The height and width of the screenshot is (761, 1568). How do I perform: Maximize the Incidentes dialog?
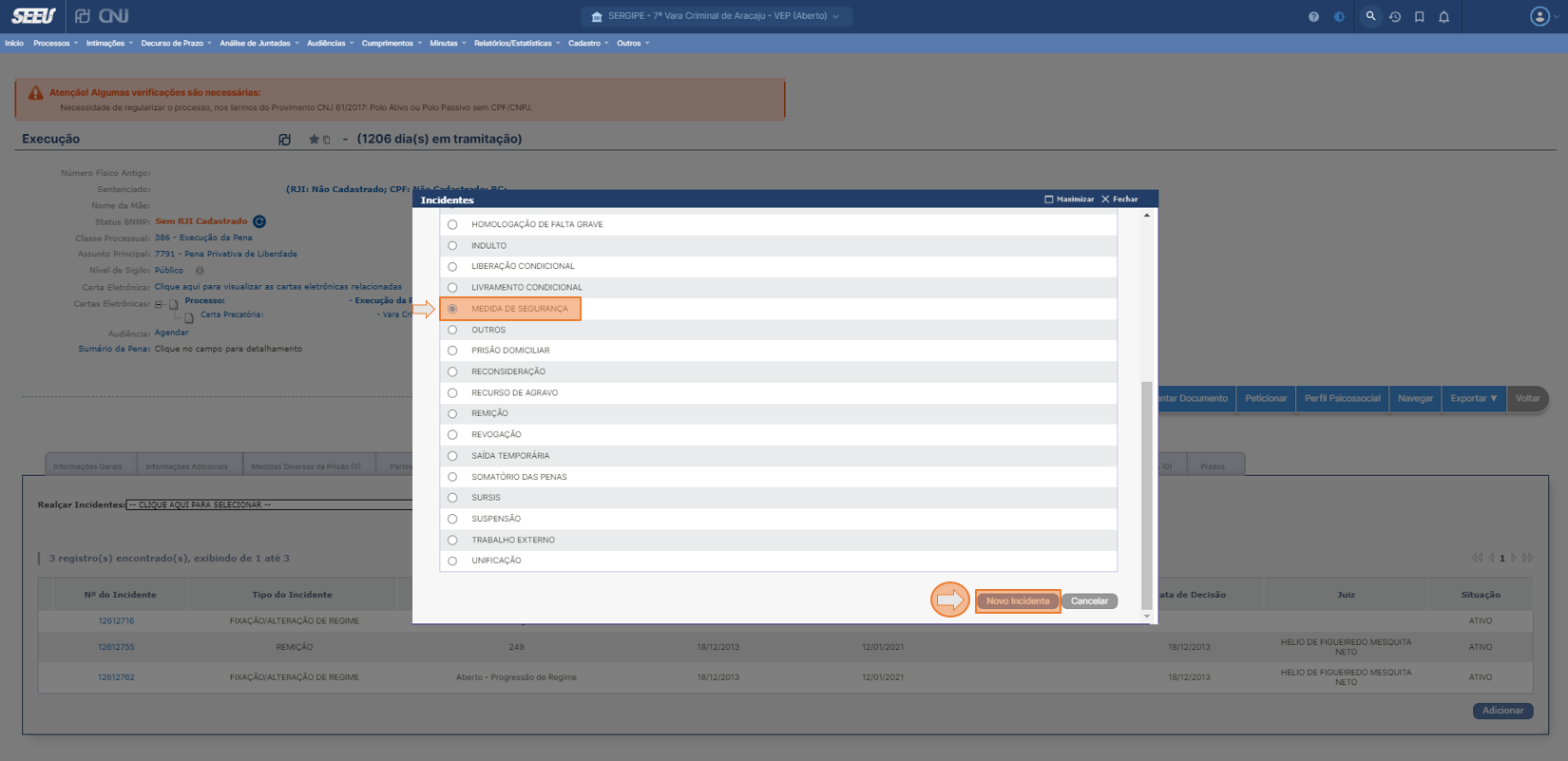pos(1069,200)
